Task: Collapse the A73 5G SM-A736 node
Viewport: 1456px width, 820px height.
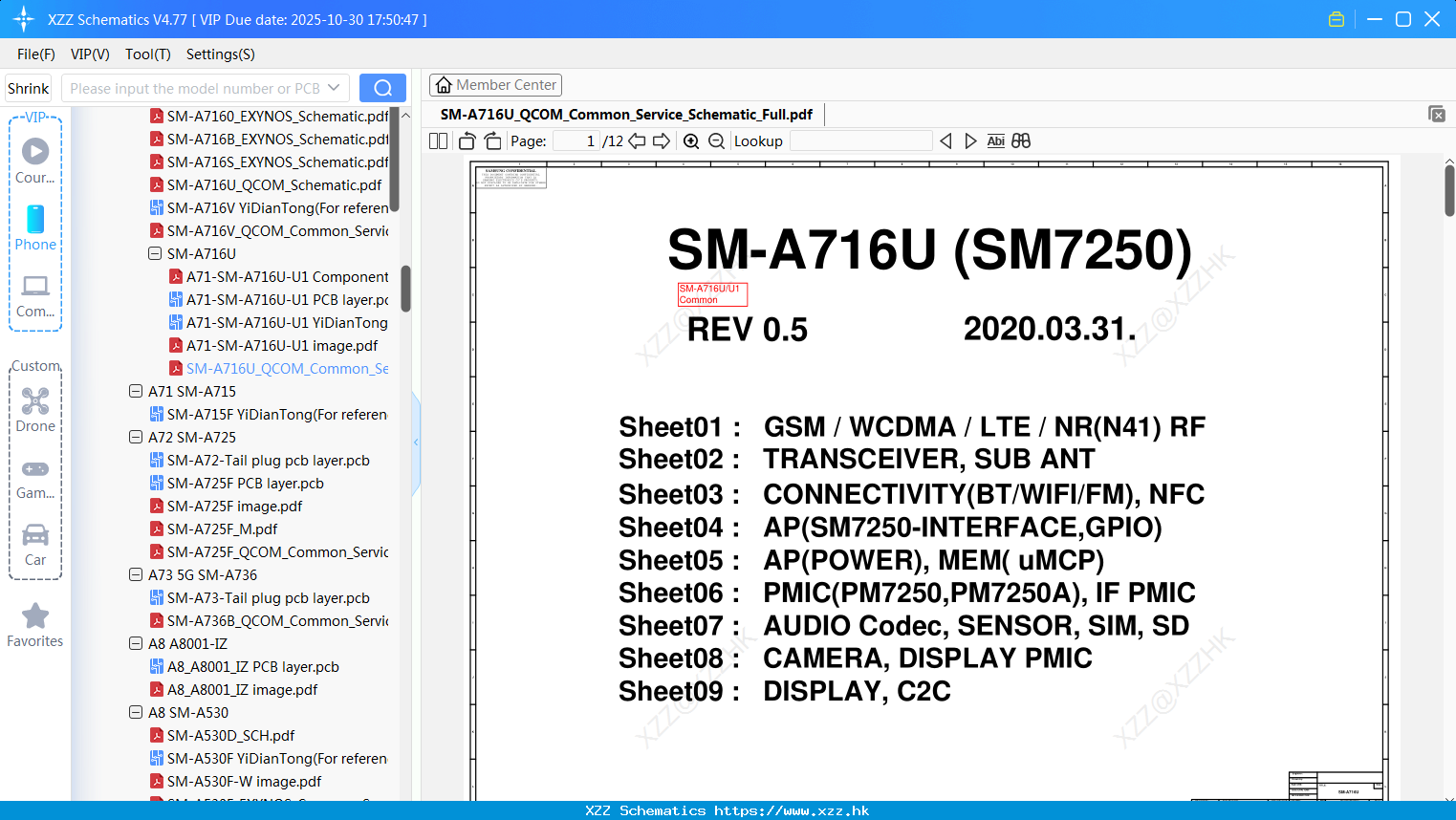Action: pos(136,574)
